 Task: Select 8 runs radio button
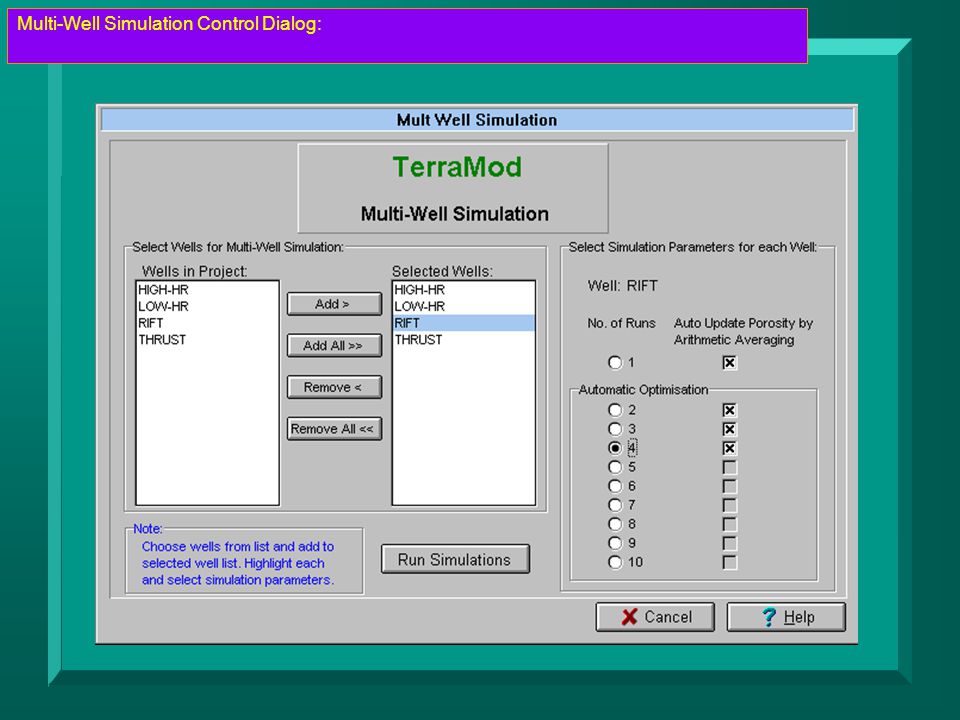coord(615,523)
